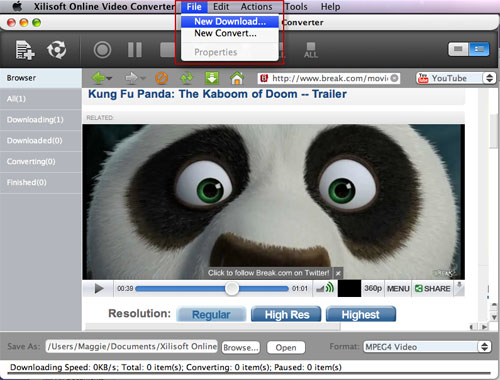The height and width of the screenshot is (380, 500).
Task: Click the black box in the player controls
Action: [x=349, y=288]
